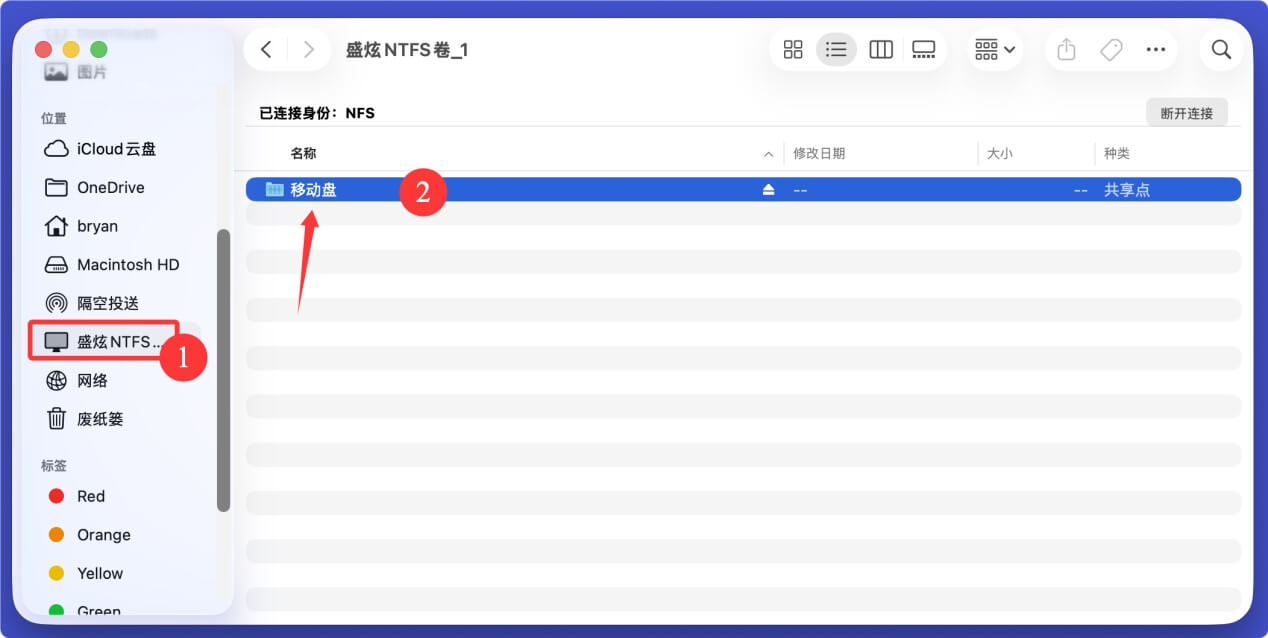The width and height of the screenshot is (1268, 638).
Task: Switch to grid view
Action: click(793, 49)
